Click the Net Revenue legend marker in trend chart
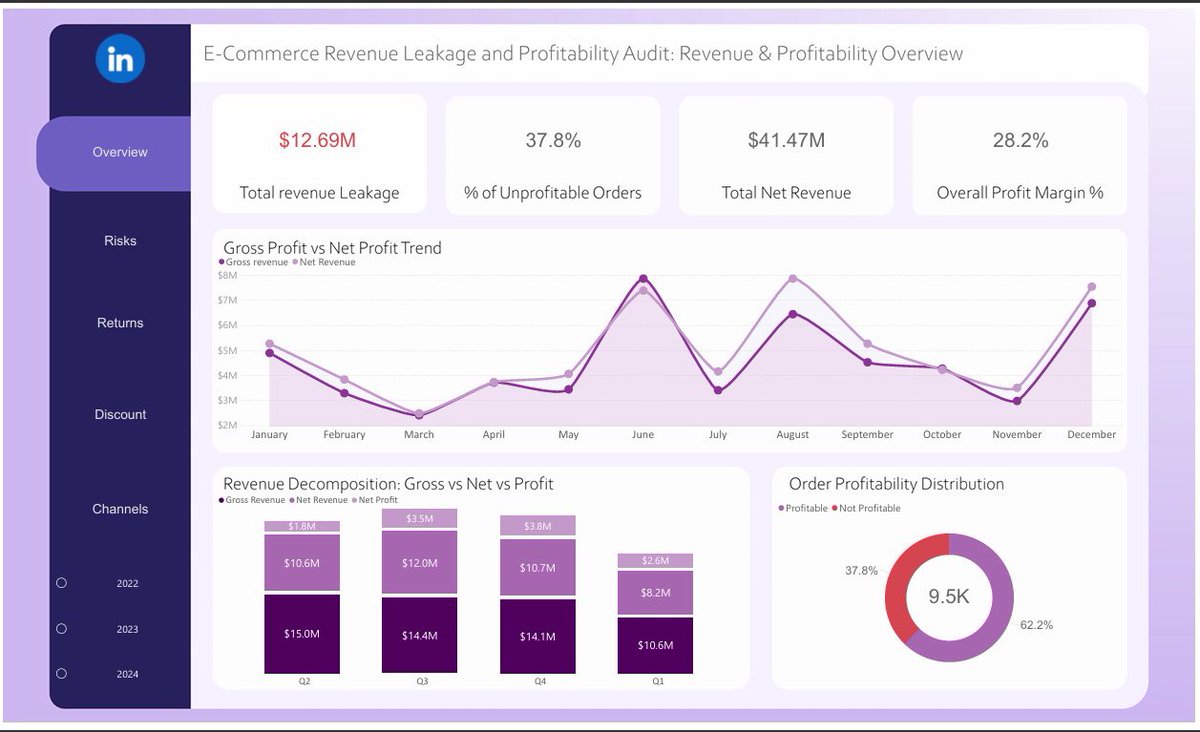The height and width of the screenshot is (732, 1200). [295, 263]
